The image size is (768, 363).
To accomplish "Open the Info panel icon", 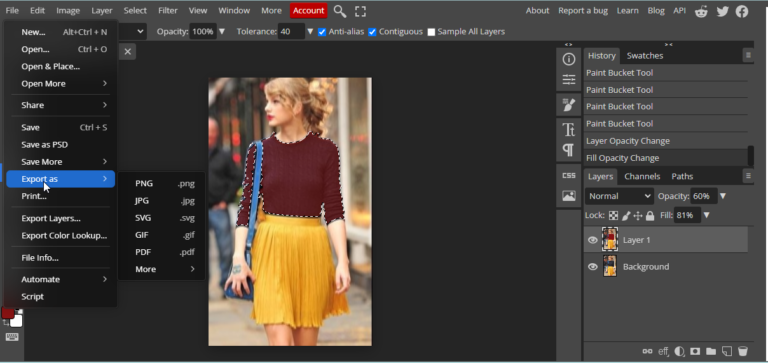I will pyautogui.click(x=569, y=59).
